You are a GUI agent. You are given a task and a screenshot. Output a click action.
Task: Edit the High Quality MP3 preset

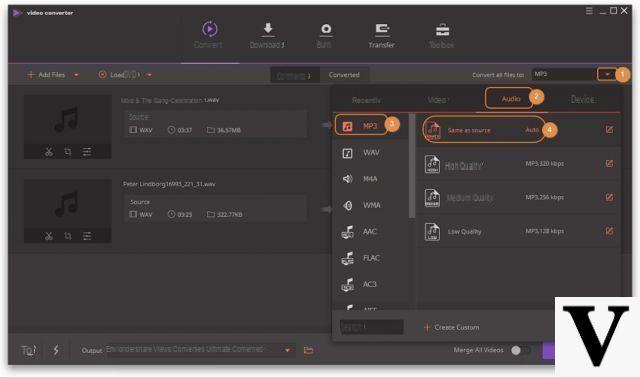click(609, 164)
